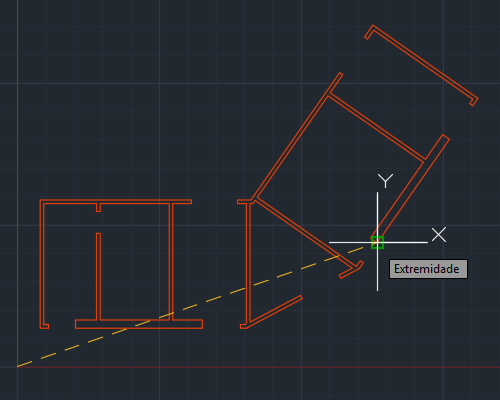
Task: Click the small notch under the left shape's top flange
Action: (x=98, y=207)
